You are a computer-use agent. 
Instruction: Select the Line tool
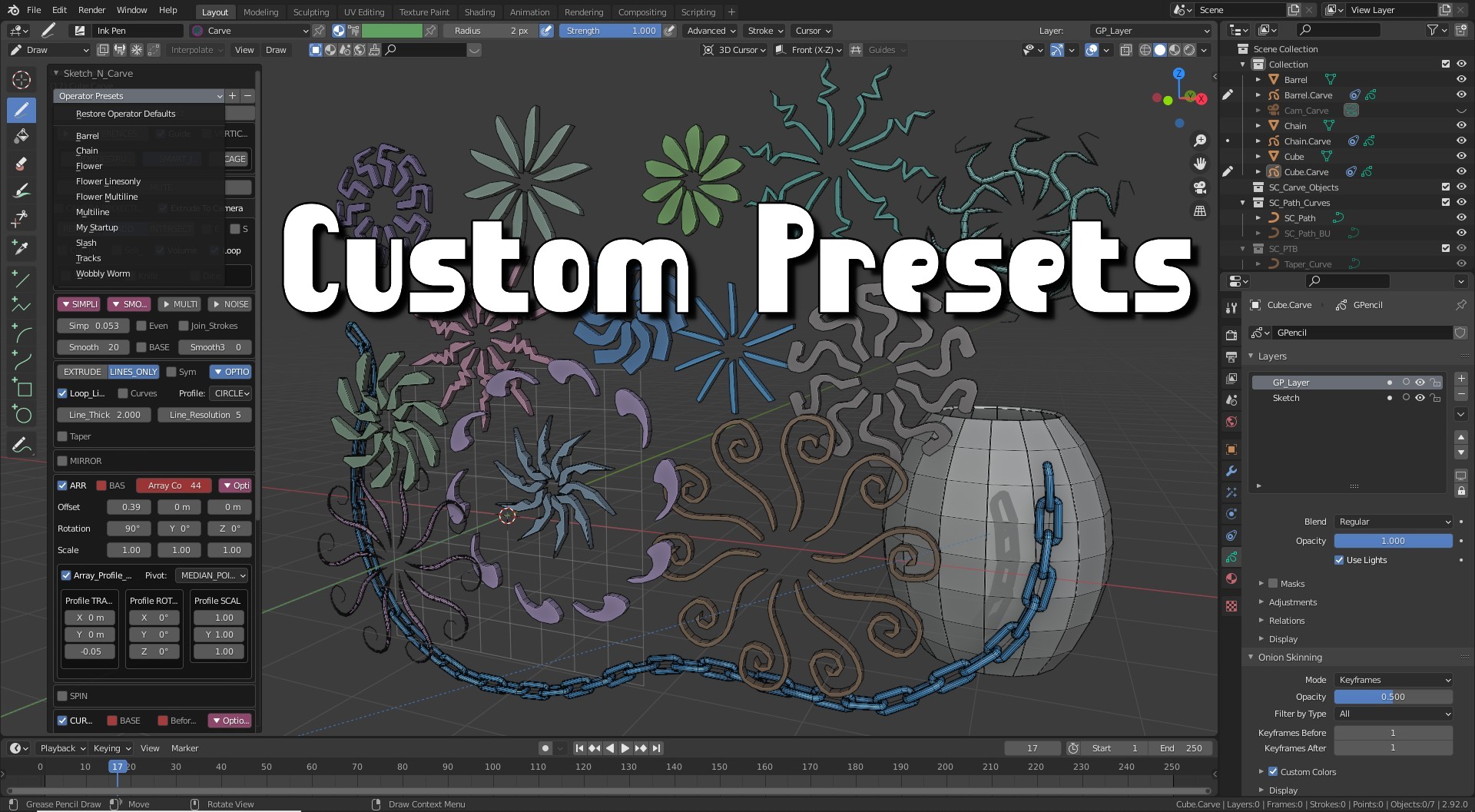click(x=22, y=279)
